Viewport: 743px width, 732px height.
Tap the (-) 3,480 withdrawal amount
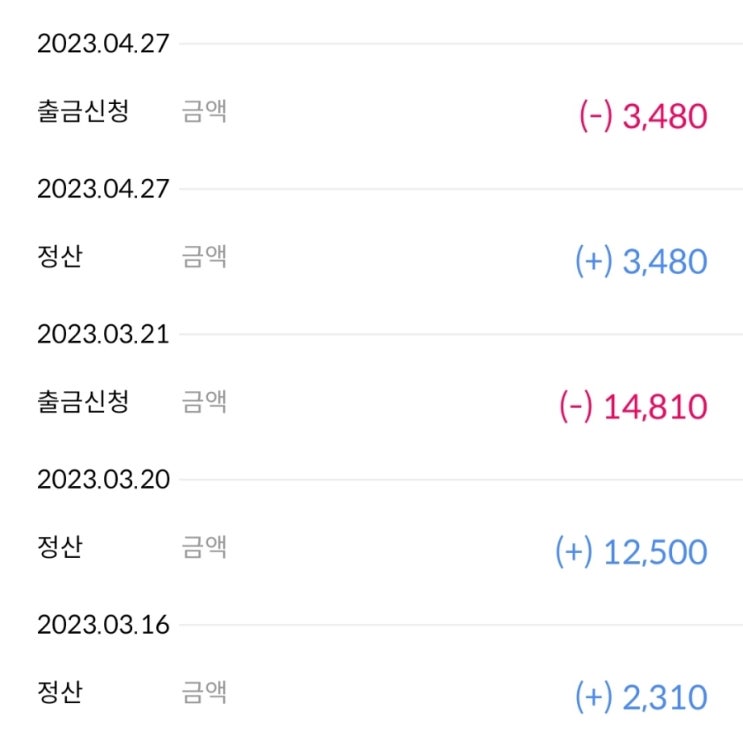[x=643, y=117]
